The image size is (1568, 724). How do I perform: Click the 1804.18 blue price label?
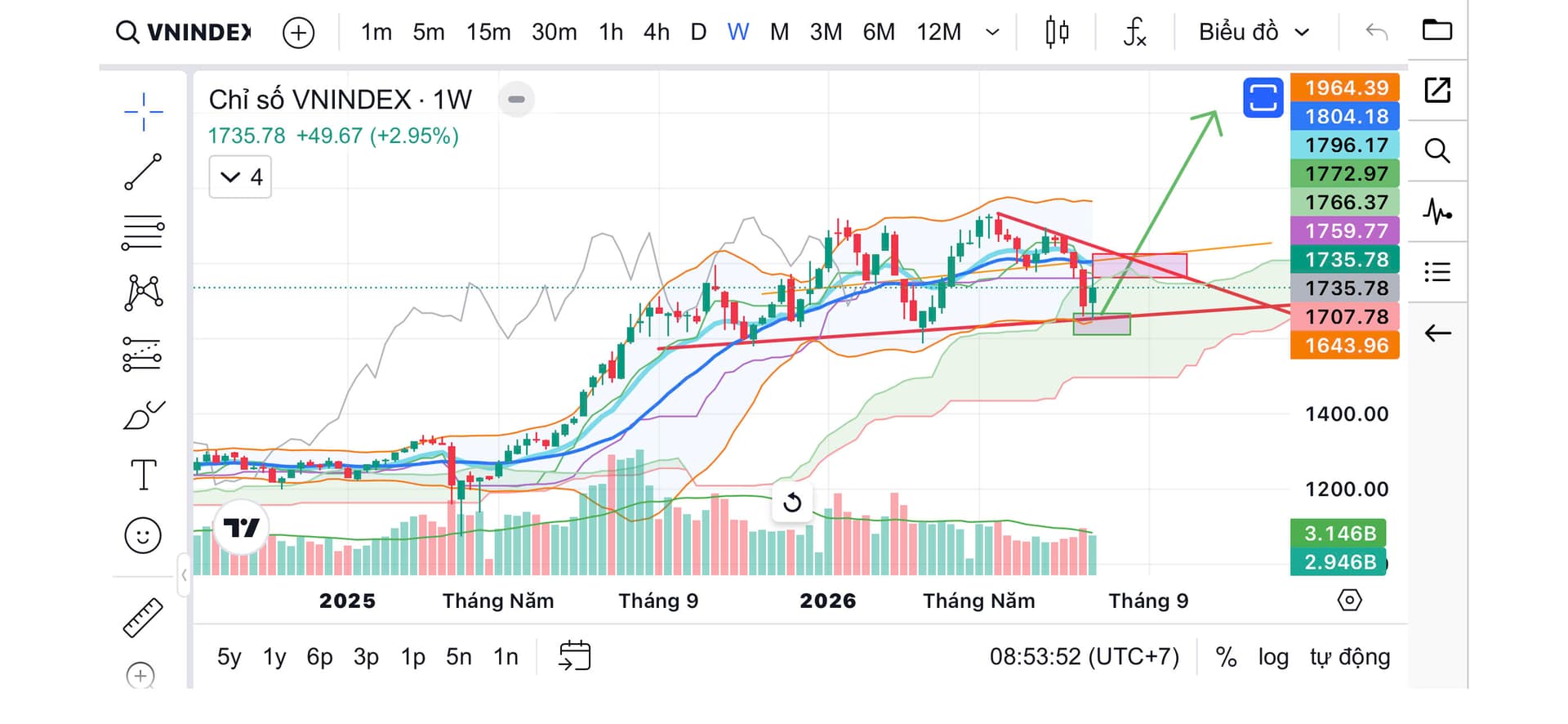(1345, 116)
